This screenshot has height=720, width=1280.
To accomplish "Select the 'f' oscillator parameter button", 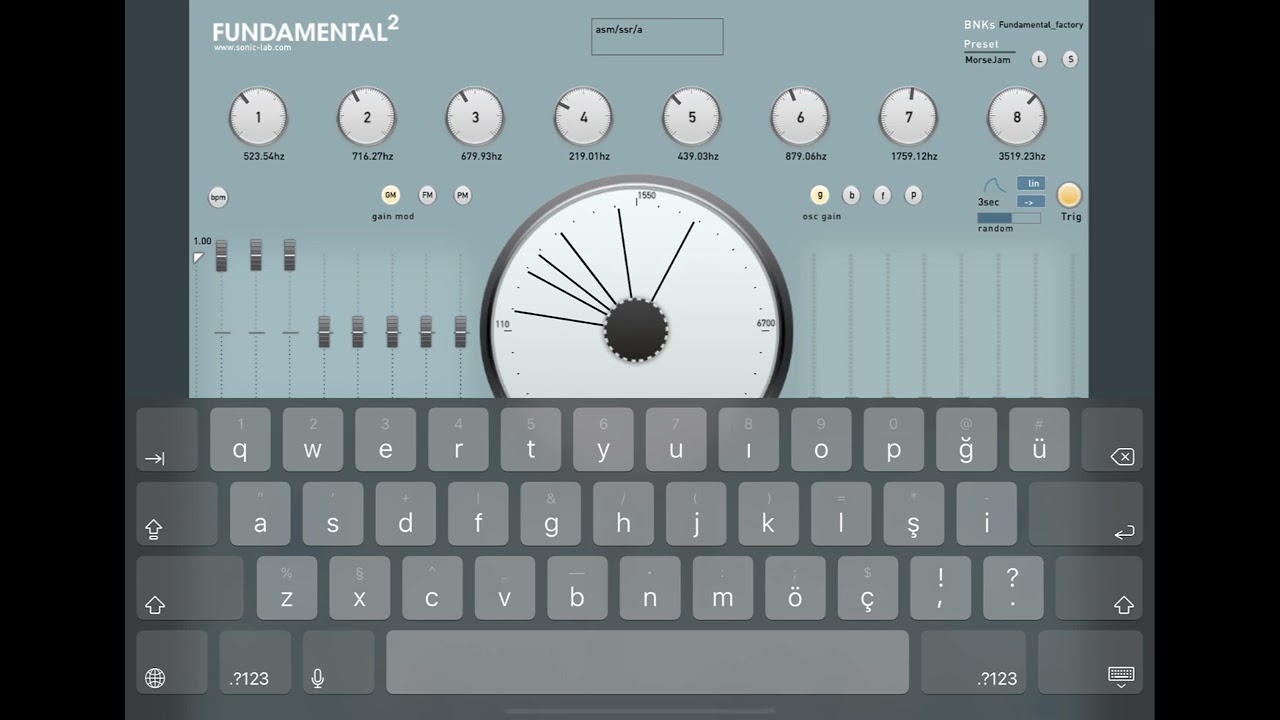I will coord(882,195).
